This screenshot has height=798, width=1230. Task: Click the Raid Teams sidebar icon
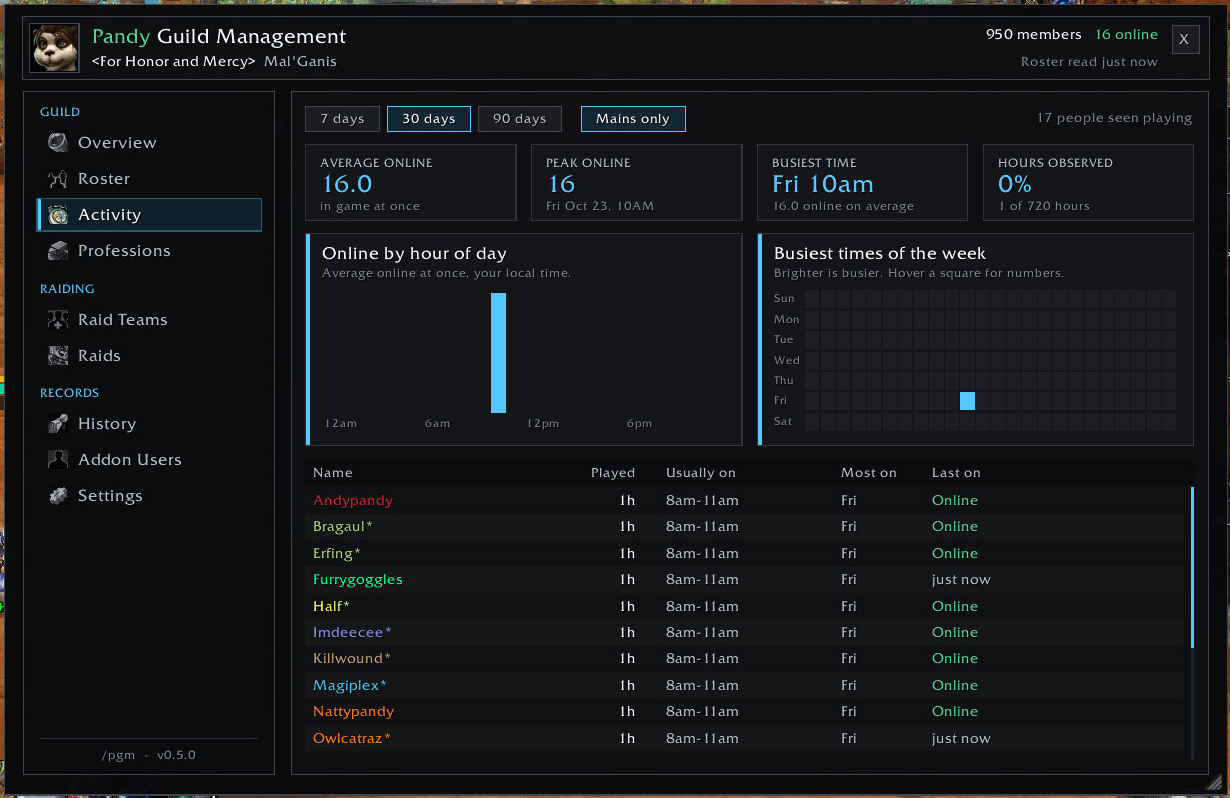[59, 319]
